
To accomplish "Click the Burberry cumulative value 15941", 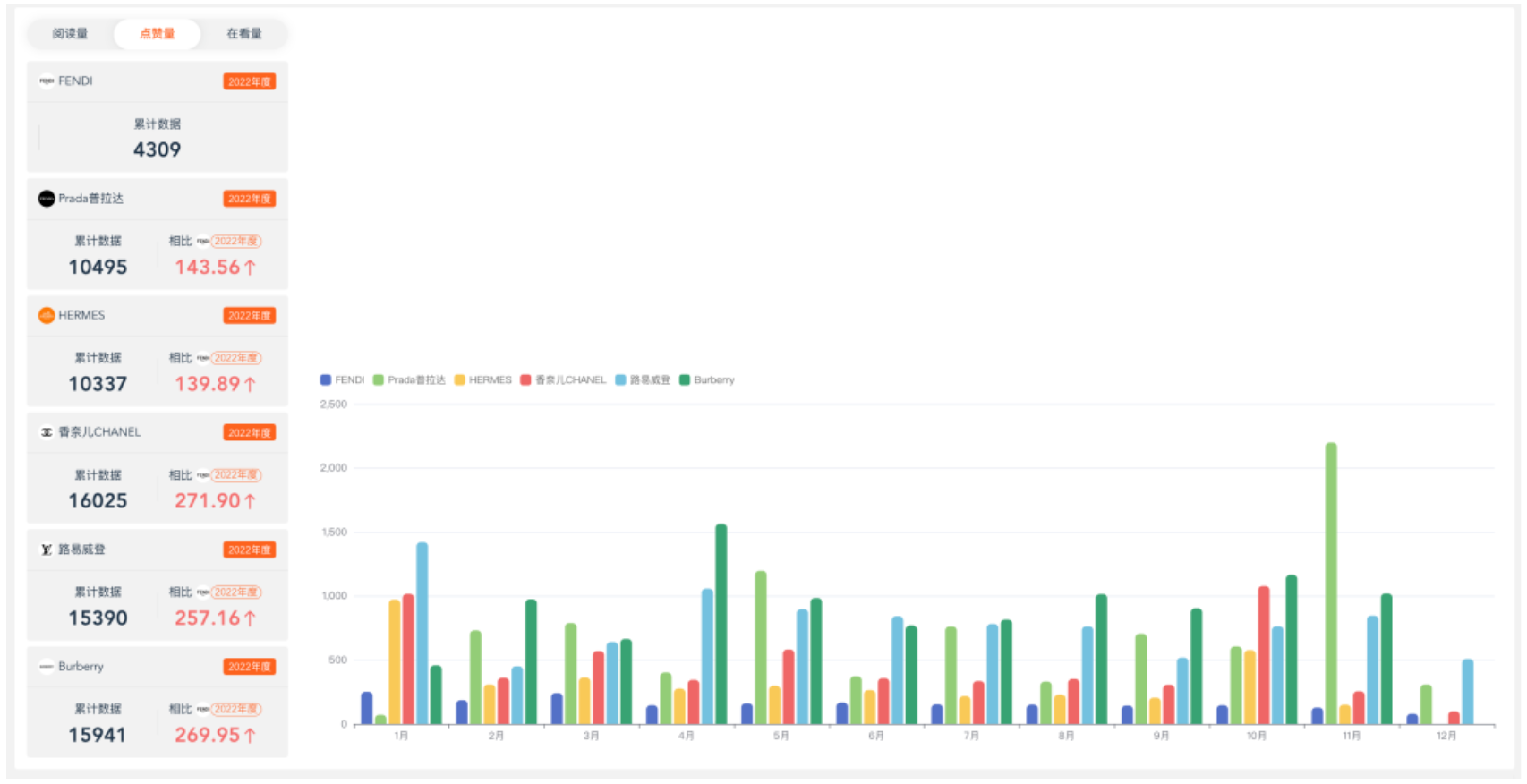I will (98, 735).
